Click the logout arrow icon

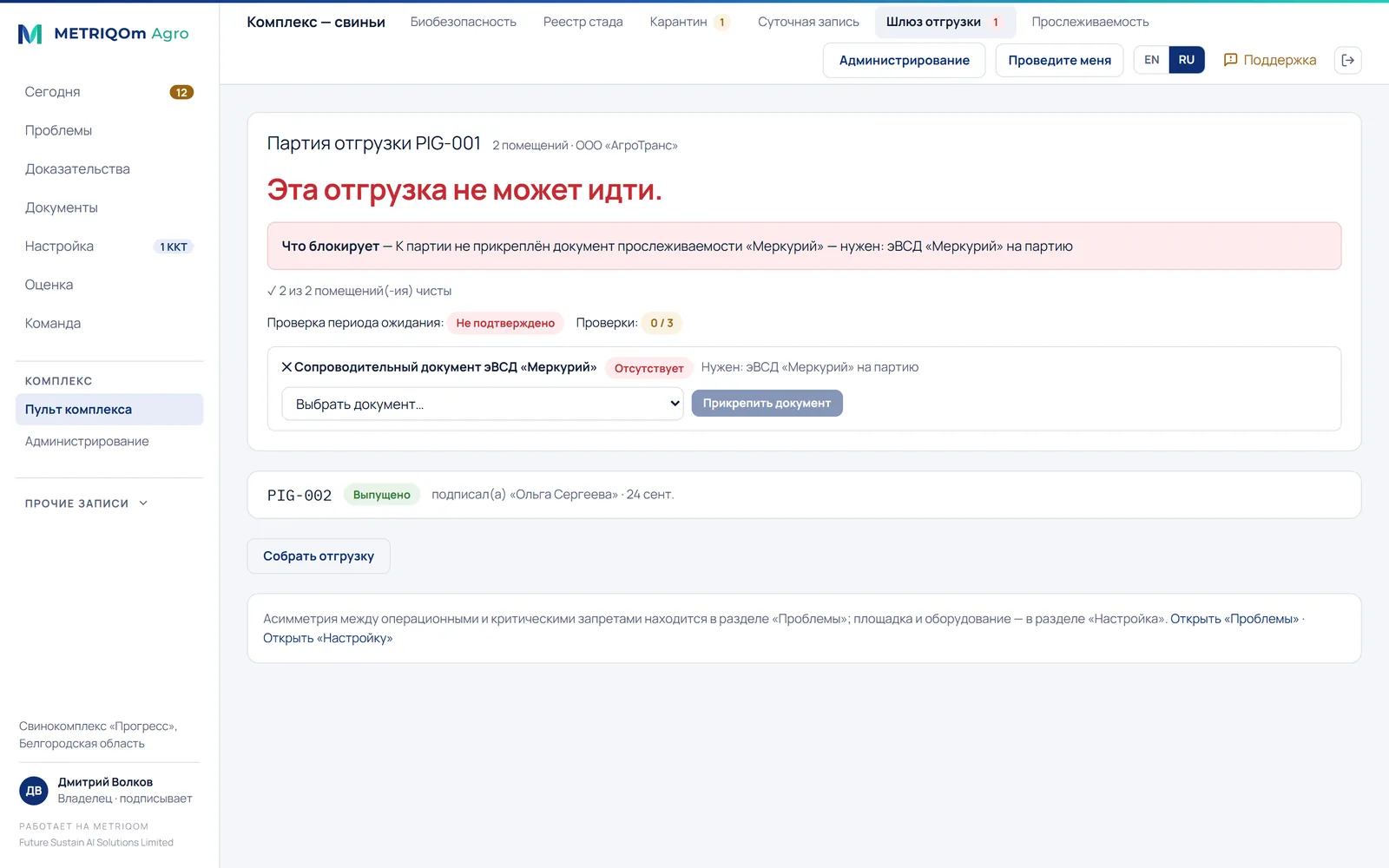coord(1347,60)
